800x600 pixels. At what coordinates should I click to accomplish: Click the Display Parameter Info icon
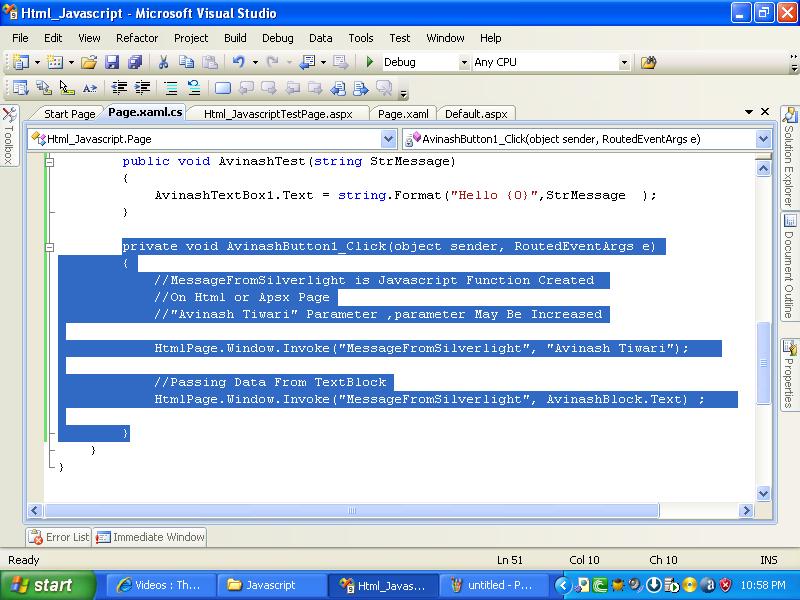(x=44, y=88)
